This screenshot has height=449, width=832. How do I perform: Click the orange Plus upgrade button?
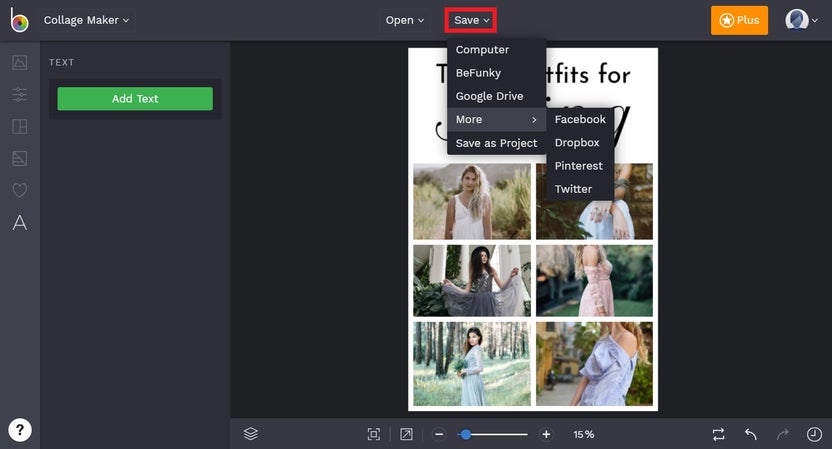[739, 20]
